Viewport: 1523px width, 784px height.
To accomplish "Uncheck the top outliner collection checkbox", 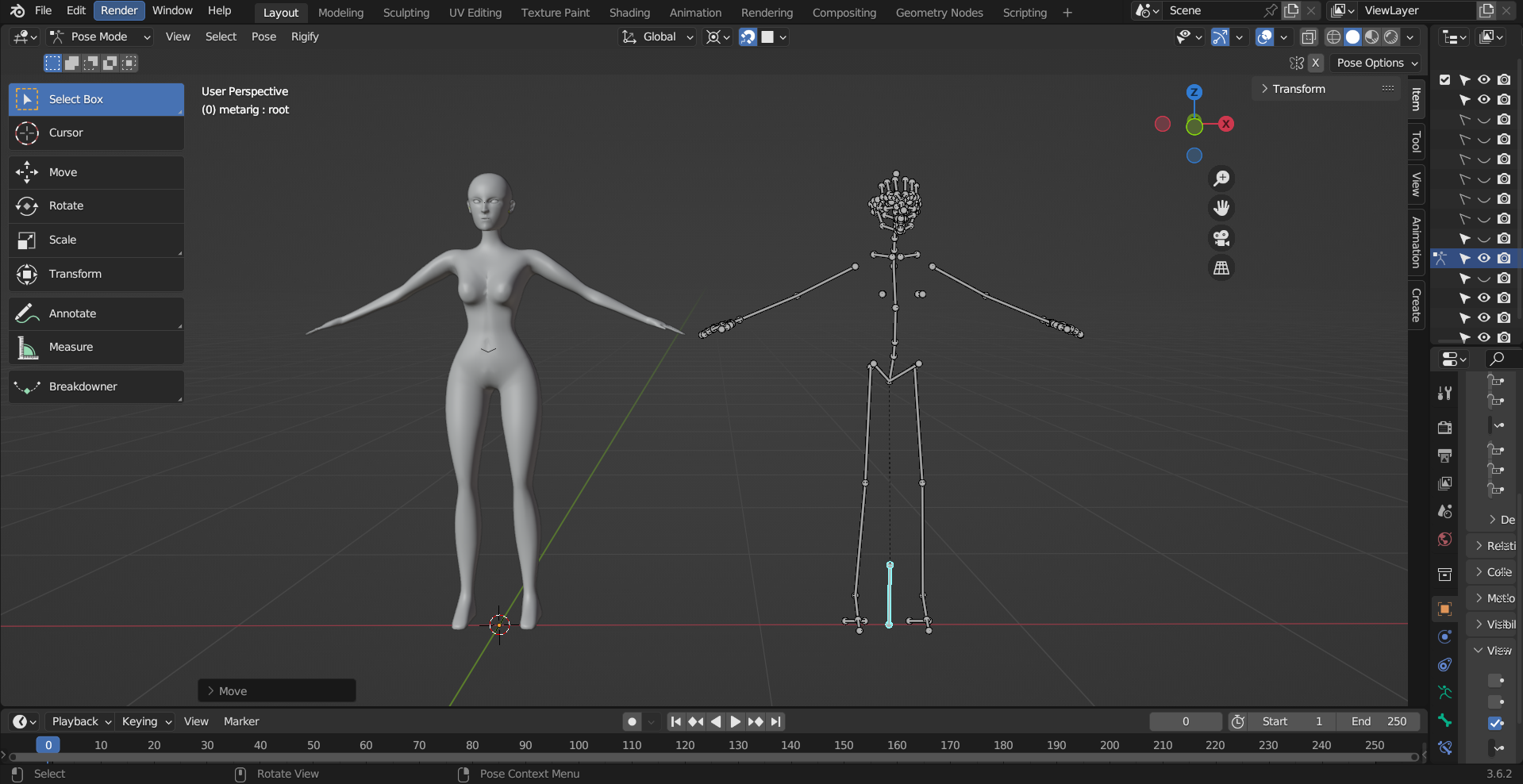I will coord(1444,79).
